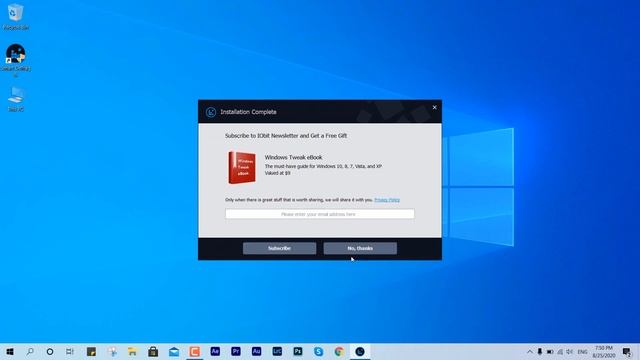Open the volume control in tray
This screenshot has height=360, width=640.
[x=570, y=351]
